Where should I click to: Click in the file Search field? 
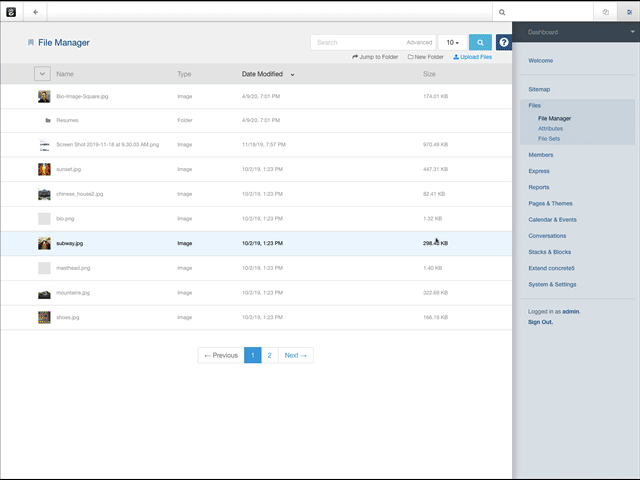coord(359,42)
